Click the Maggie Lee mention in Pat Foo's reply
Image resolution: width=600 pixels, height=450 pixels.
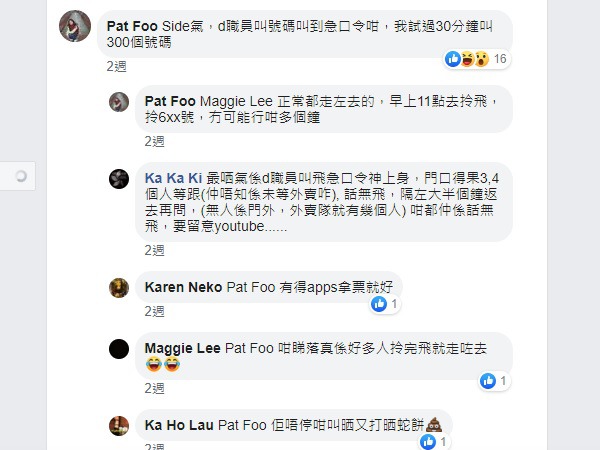pos(236,101)
